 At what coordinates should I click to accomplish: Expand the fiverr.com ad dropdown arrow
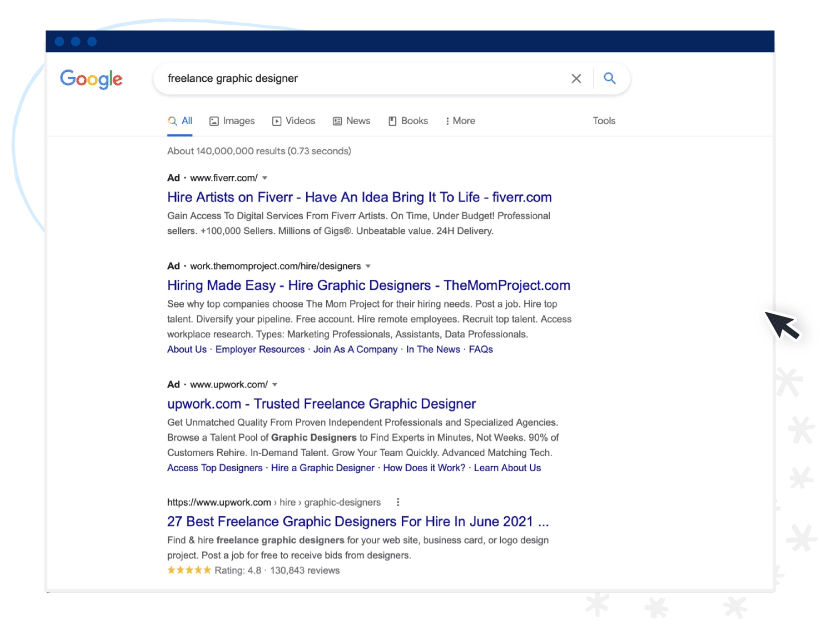265,178
